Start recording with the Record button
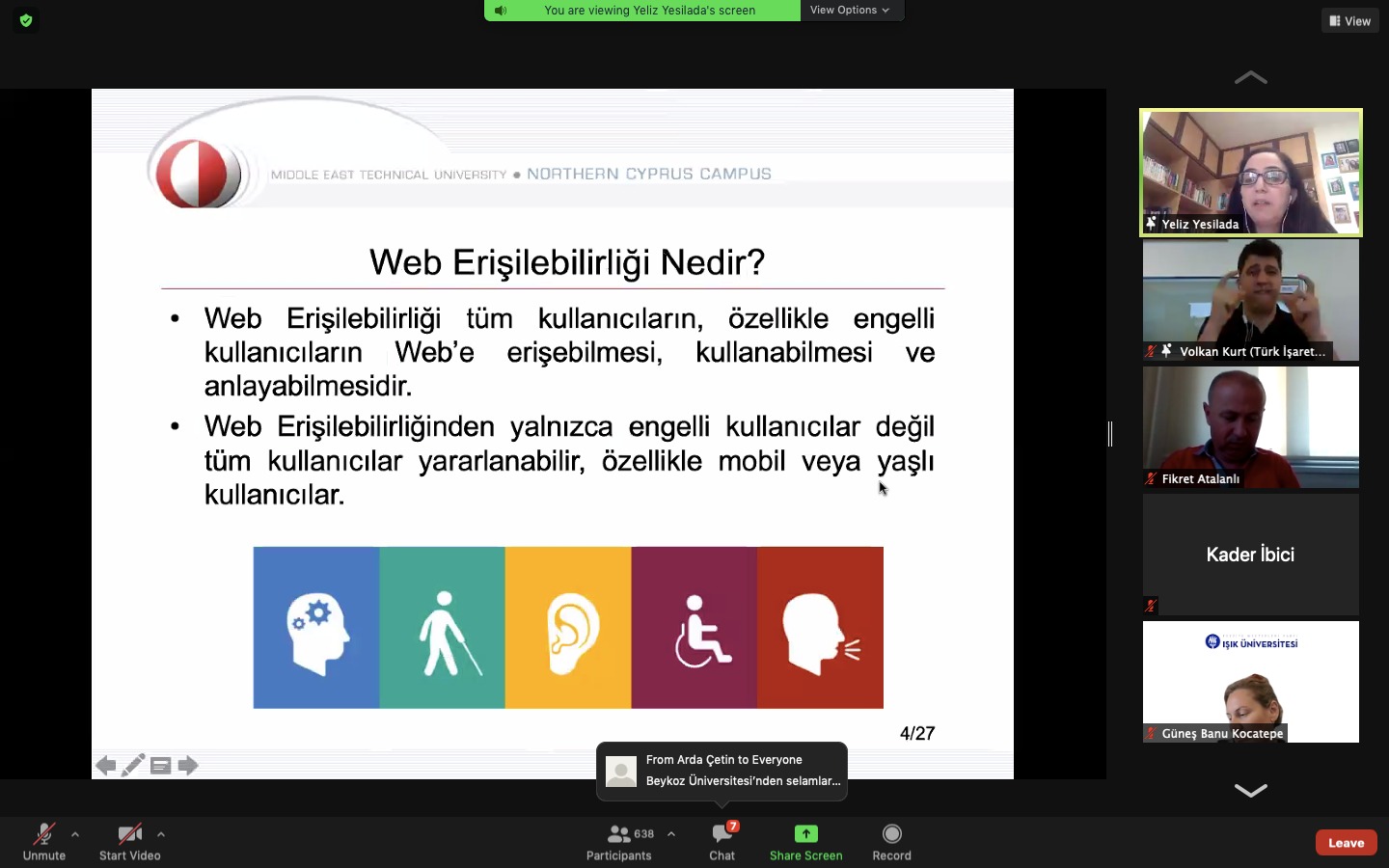This screenshot has width=1389, height=868. coord(892,841)
